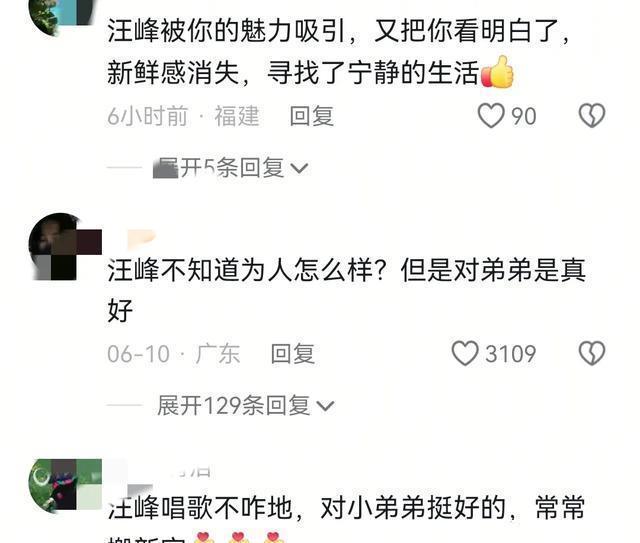The width and height of the screenshot is (640, 543).
Task: Tap the heart on the 3109-like comment
Action: click(x=465, y=353)
